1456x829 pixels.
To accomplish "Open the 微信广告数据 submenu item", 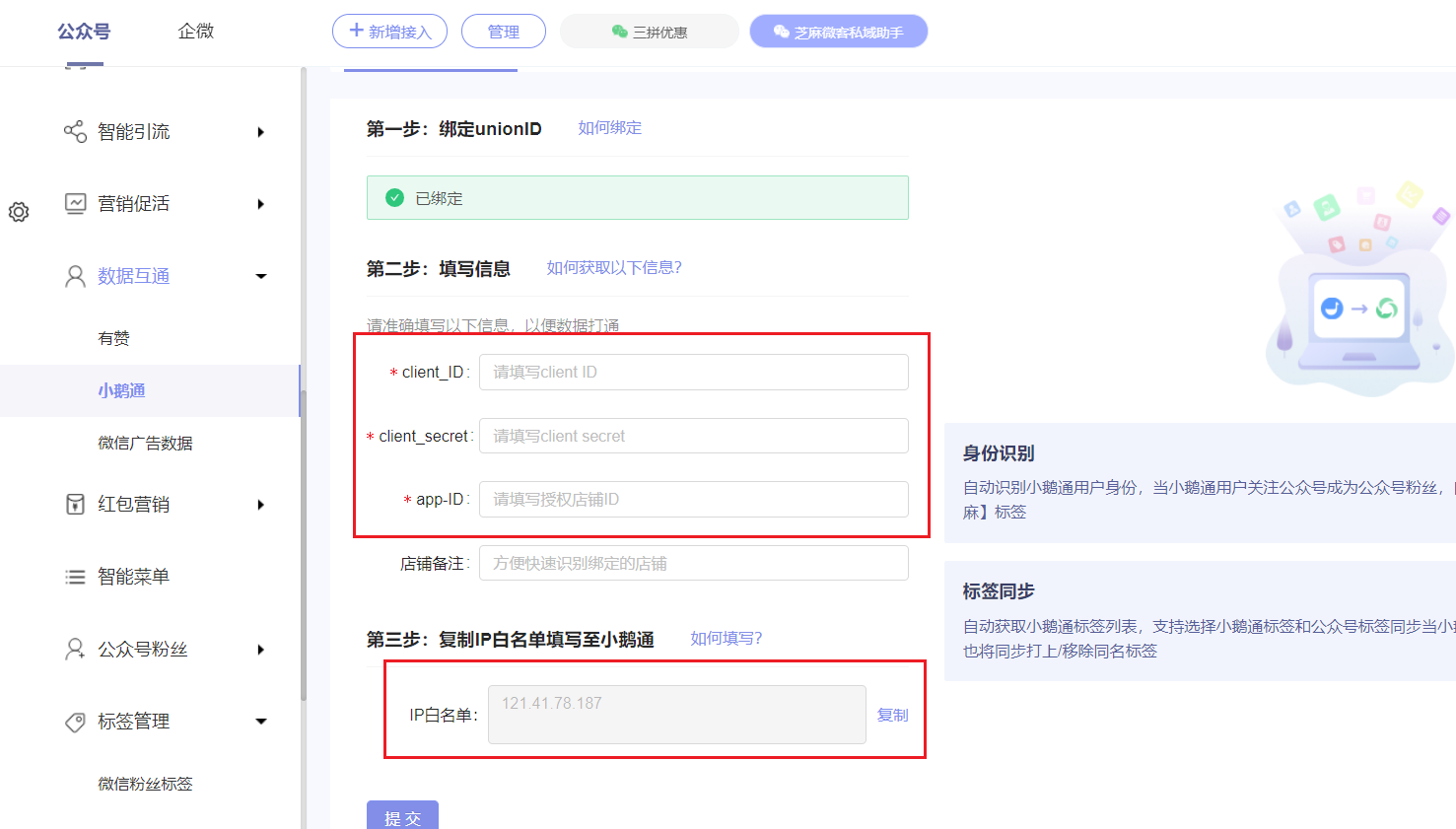I will pos(145,443).
